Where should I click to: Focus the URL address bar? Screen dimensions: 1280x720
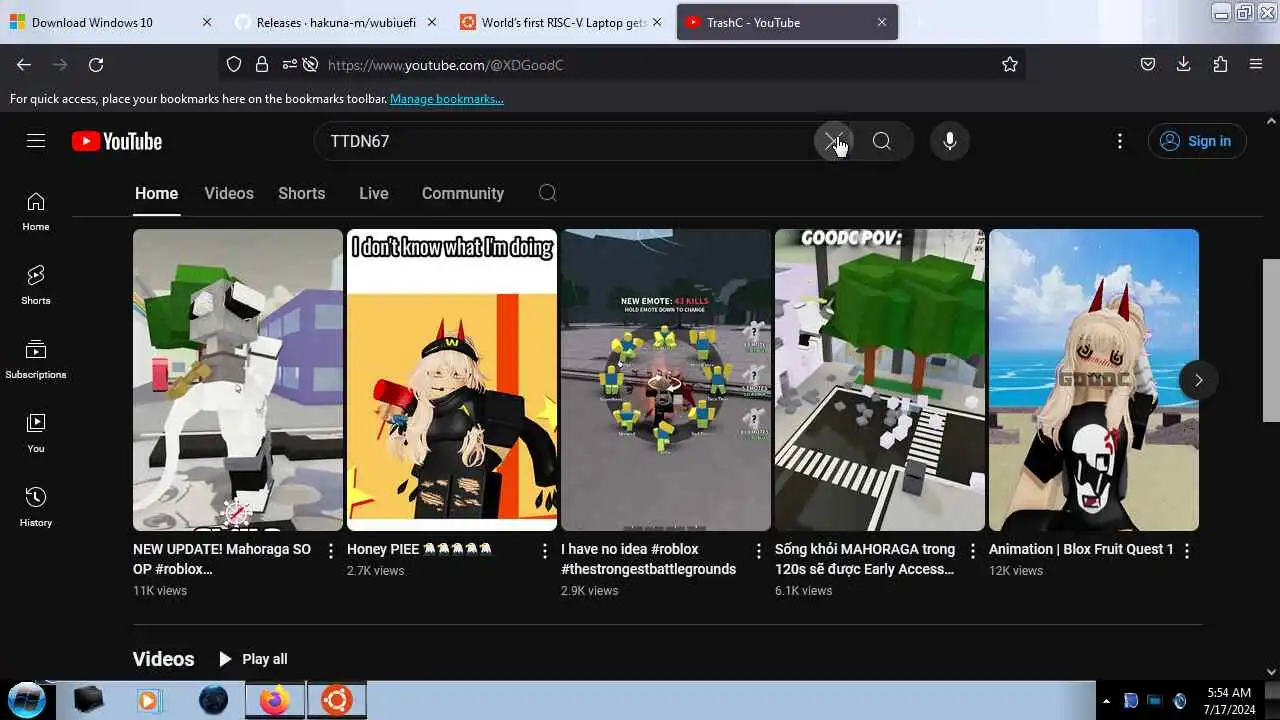(622, 64)
